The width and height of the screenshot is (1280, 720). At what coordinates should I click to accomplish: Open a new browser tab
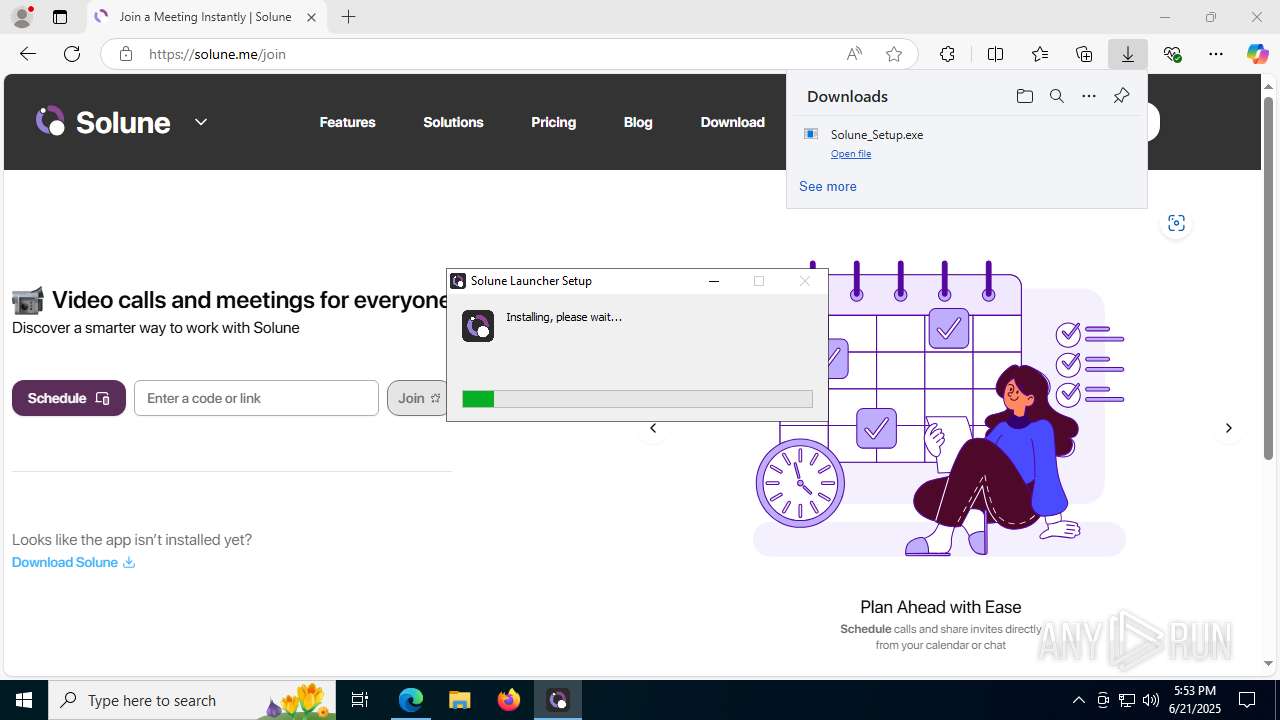pyautogui.click(x=348, y=17)
